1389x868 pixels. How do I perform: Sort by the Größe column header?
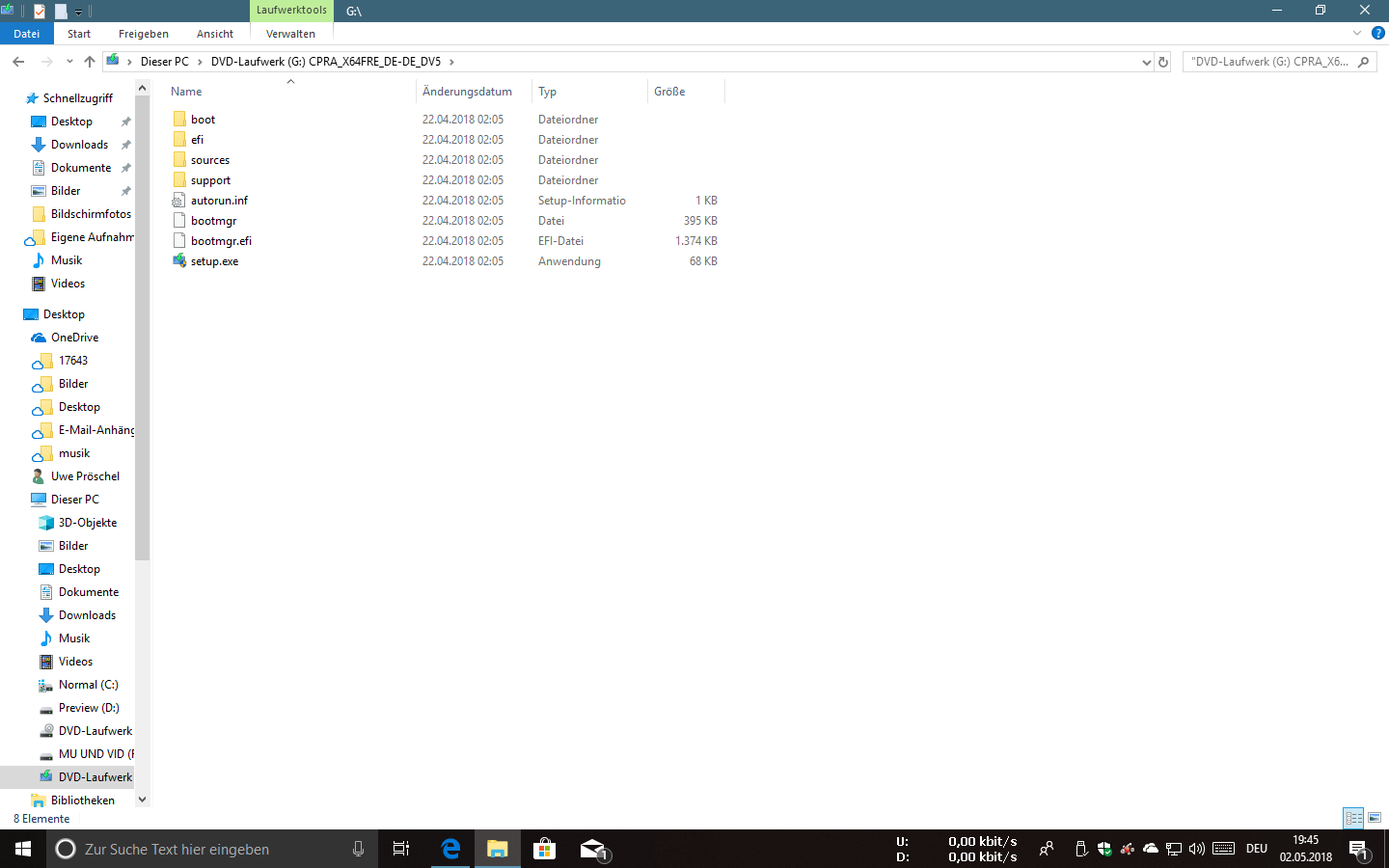pos(686,92)
